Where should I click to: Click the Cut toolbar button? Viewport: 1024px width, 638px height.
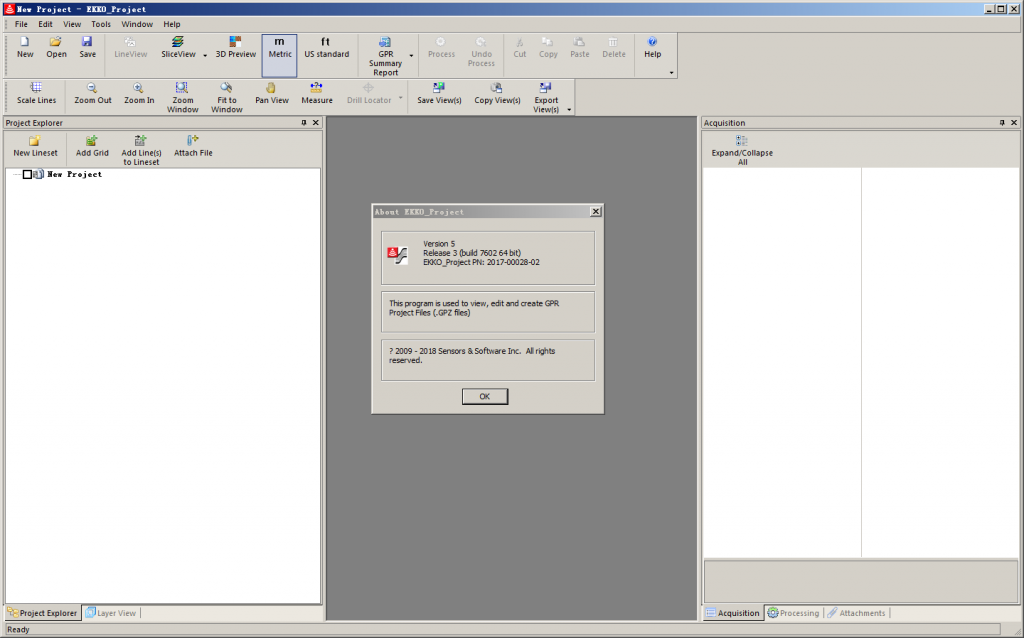520,48
